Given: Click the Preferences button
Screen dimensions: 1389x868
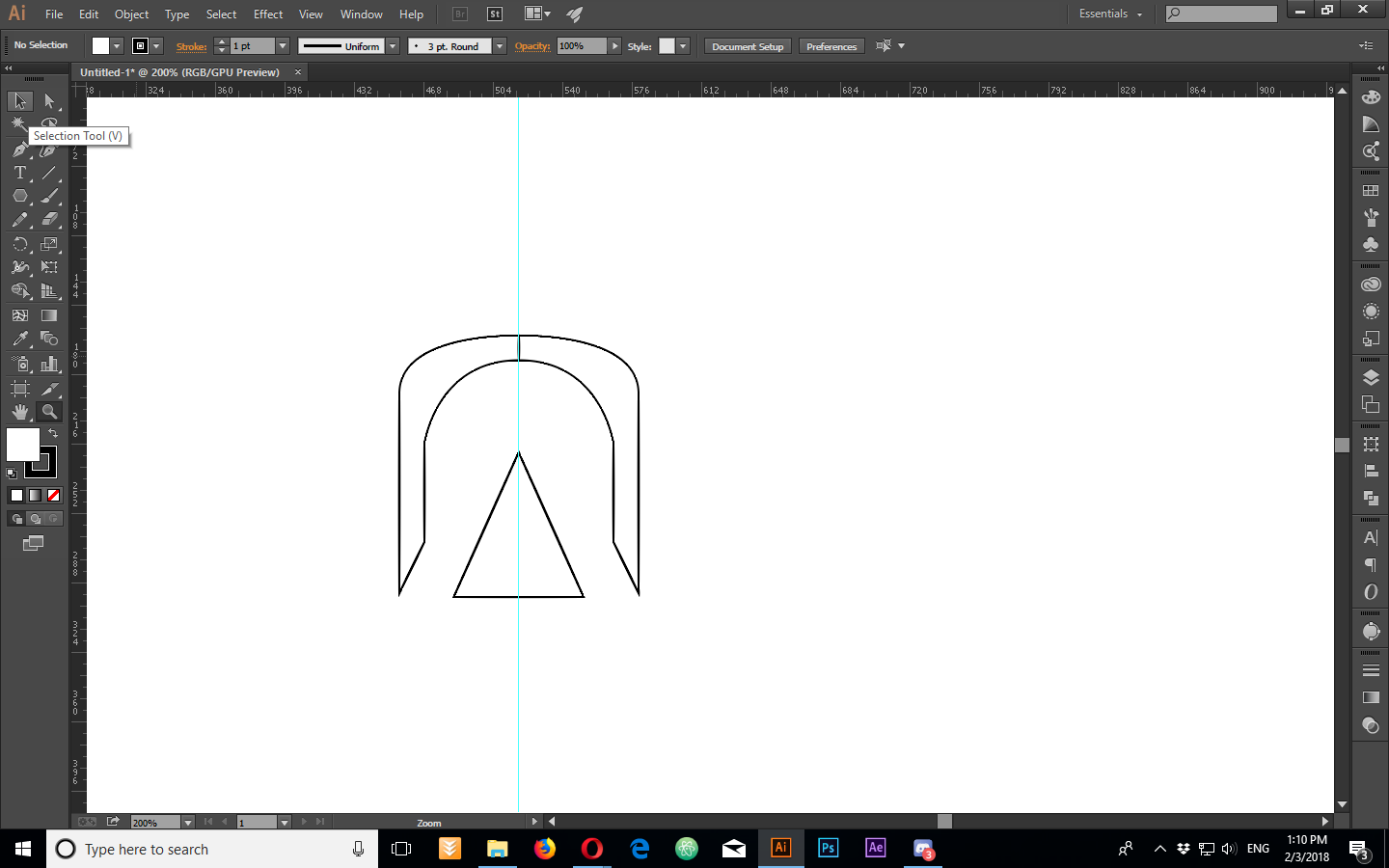Looking at the screenshot, I should coord(831,46).
